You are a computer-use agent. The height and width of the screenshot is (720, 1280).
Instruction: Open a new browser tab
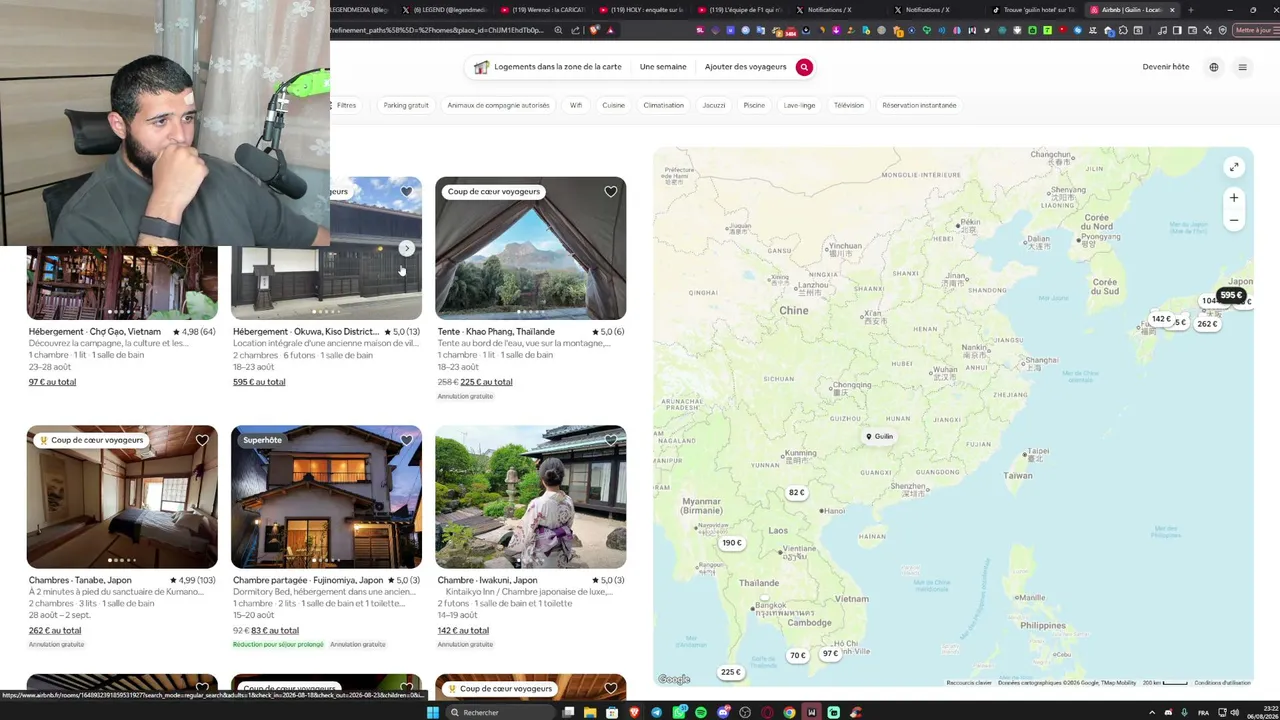coord(1190,10)
